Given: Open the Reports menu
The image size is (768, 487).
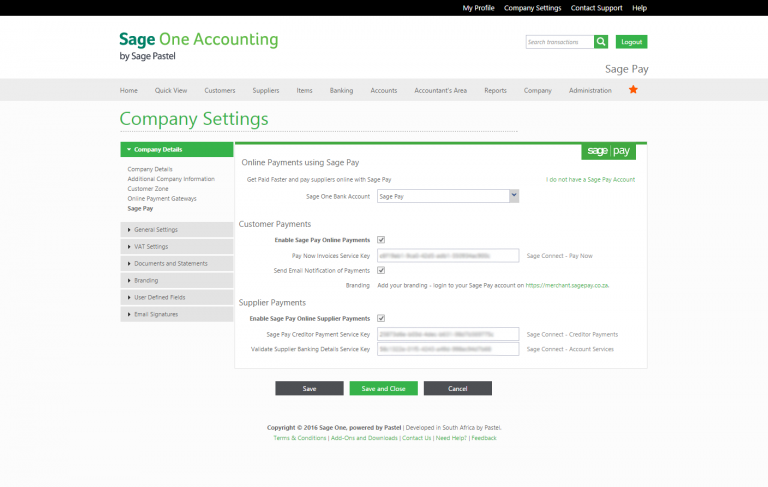Looking at the screenshot, I should (496, 90).
